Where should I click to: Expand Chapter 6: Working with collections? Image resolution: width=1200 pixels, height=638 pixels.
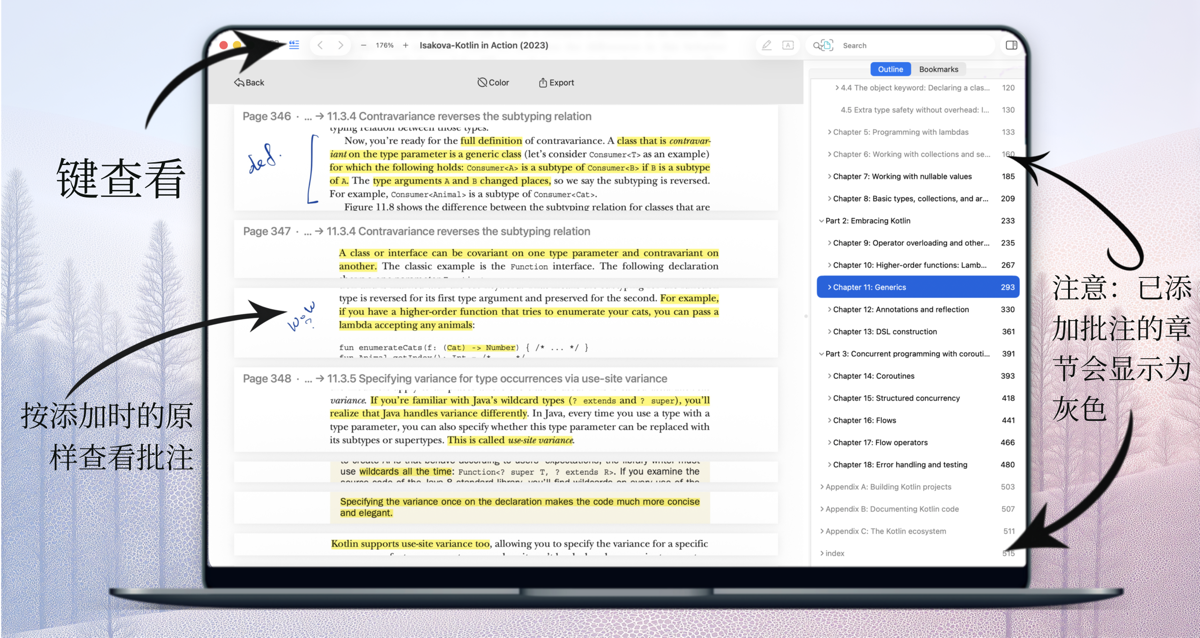tap(829, 154)
